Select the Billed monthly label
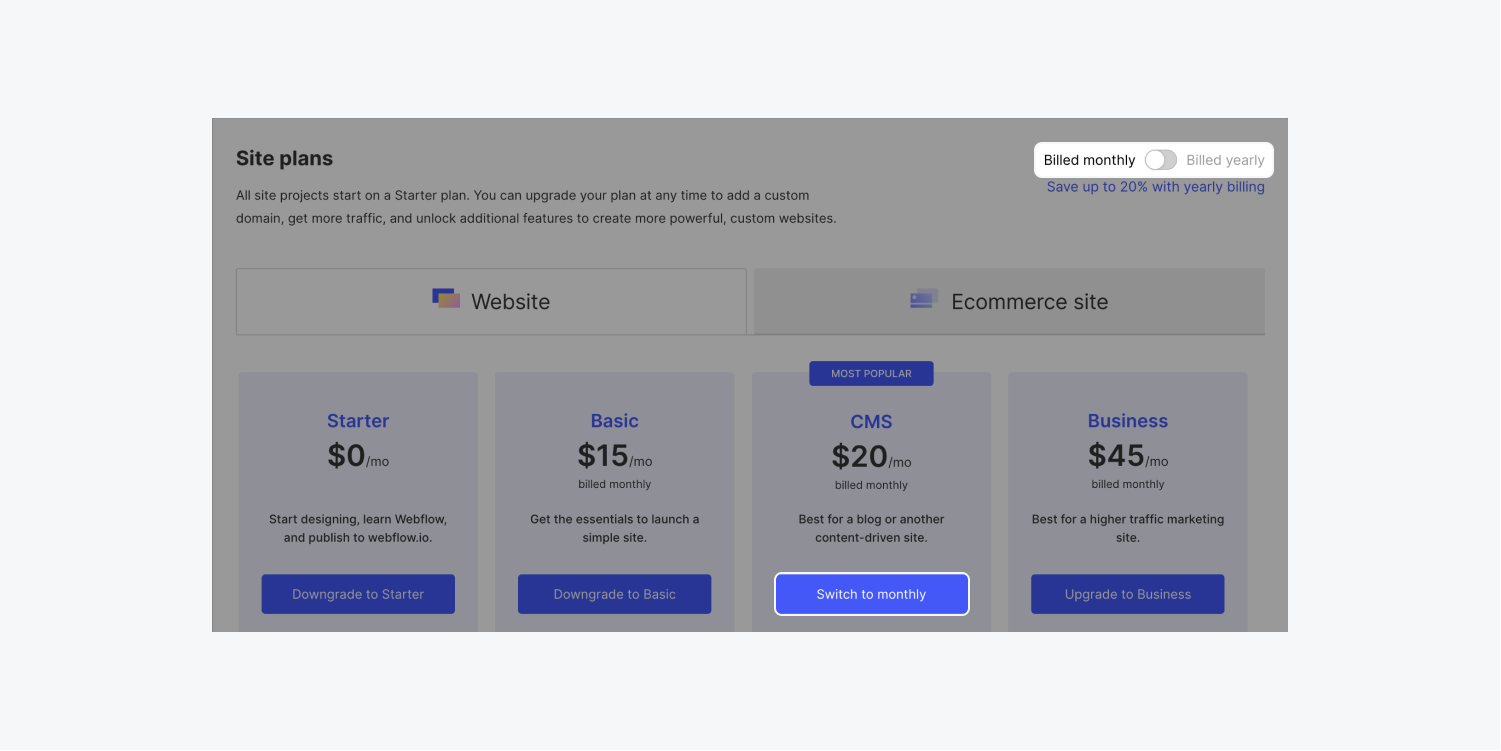This screenshot has width=1501, height=751. [1089, 160]
